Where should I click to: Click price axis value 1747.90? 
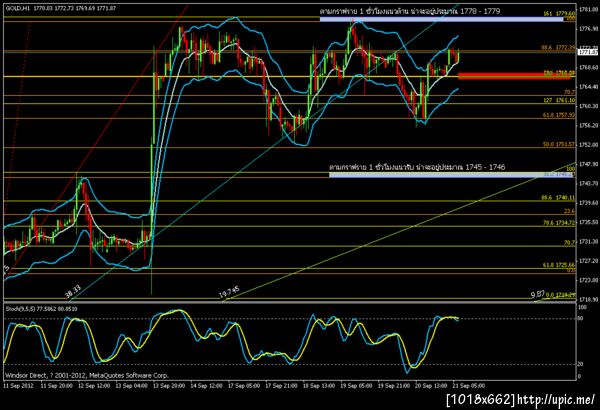[x=588, y=164]
